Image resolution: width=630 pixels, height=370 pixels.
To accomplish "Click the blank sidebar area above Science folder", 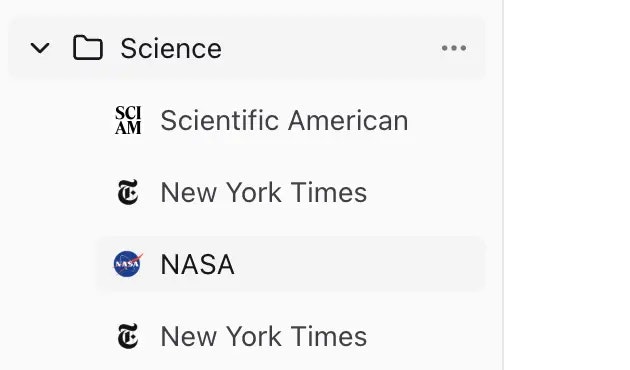I will coord(249,8).
